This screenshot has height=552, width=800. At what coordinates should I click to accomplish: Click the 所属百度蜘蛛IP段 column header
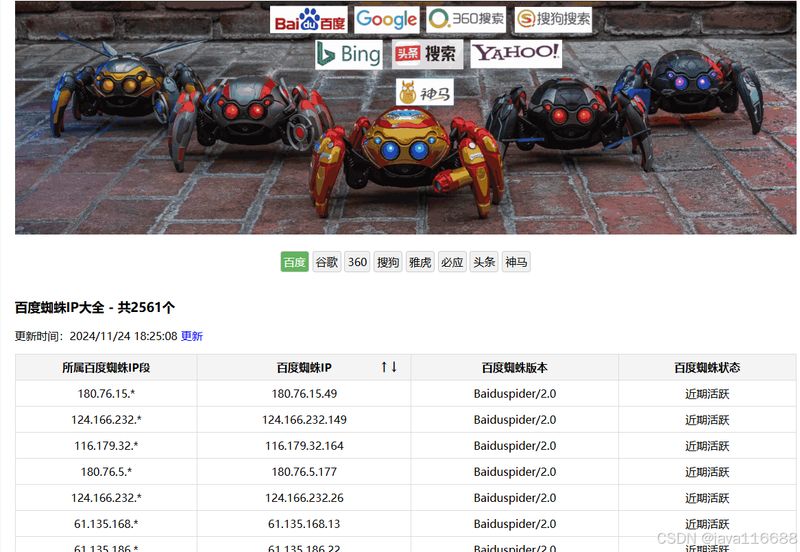pyautogui.click(x=106, y=367)
